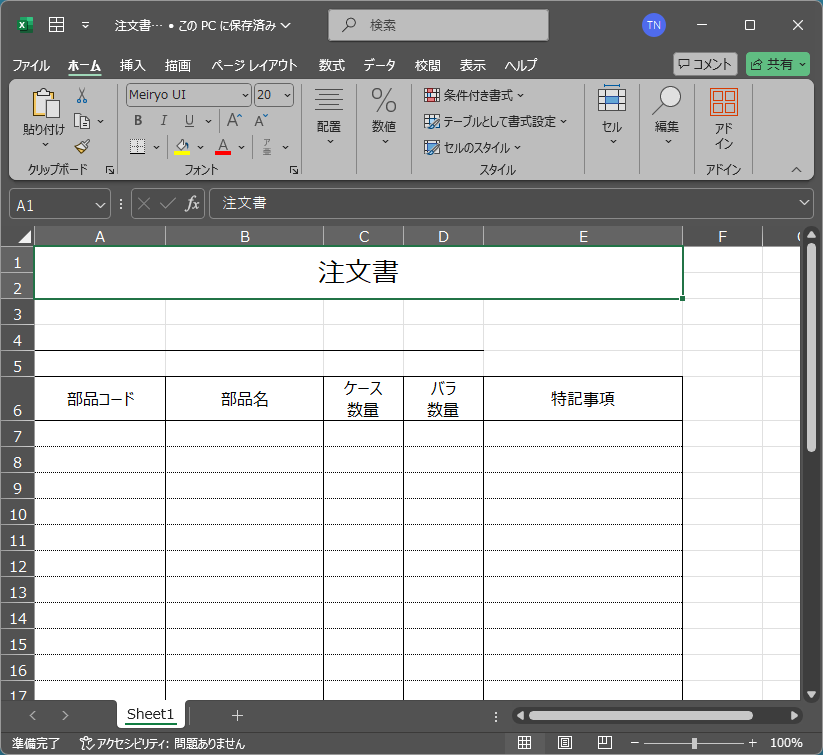Expand the formula bar chevron
The image size is (823, 755).
point(804,203)
